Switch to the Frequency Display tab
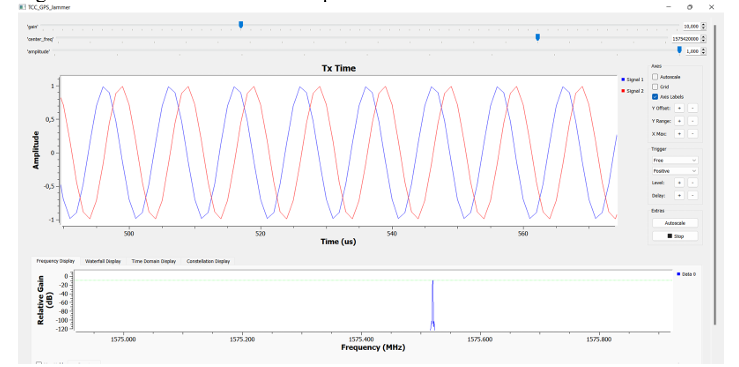This screenshot has height=367, width=739. (x=56, y=261)
